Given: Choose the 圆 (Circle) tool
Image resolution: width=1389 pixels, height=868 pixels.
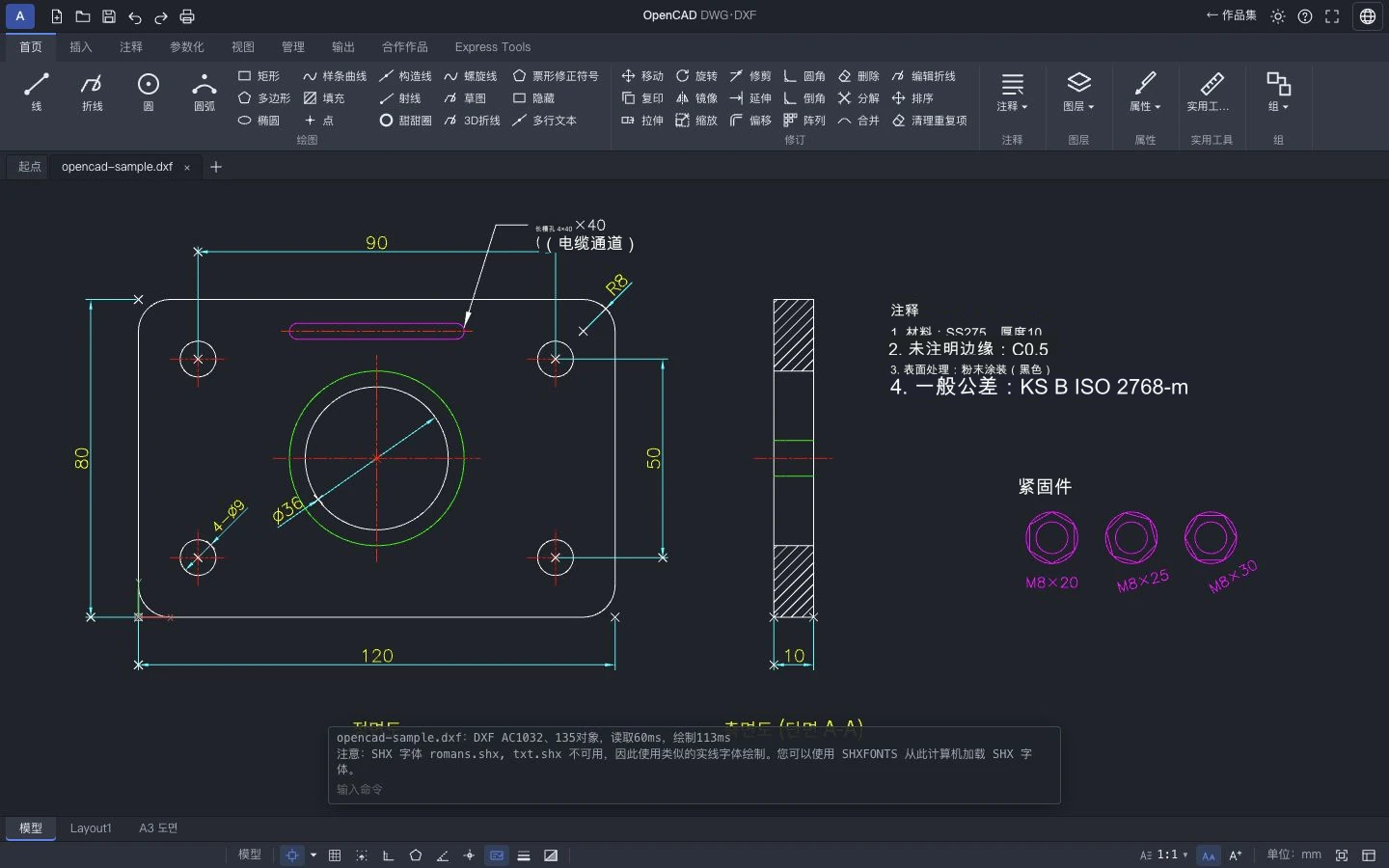Looking at the screenshot, I should tap(149, 93).
